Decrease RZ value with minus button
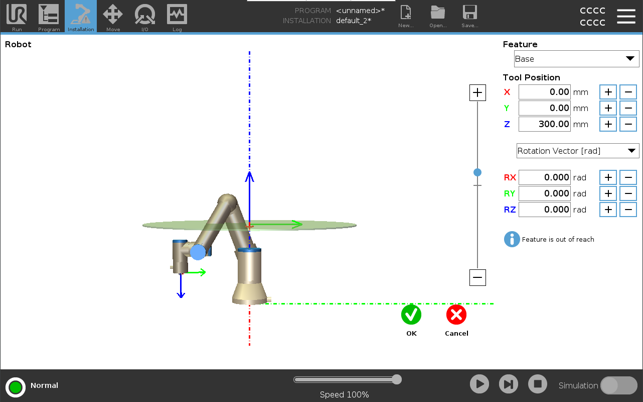Screen dimensions: 643x402 628,210
